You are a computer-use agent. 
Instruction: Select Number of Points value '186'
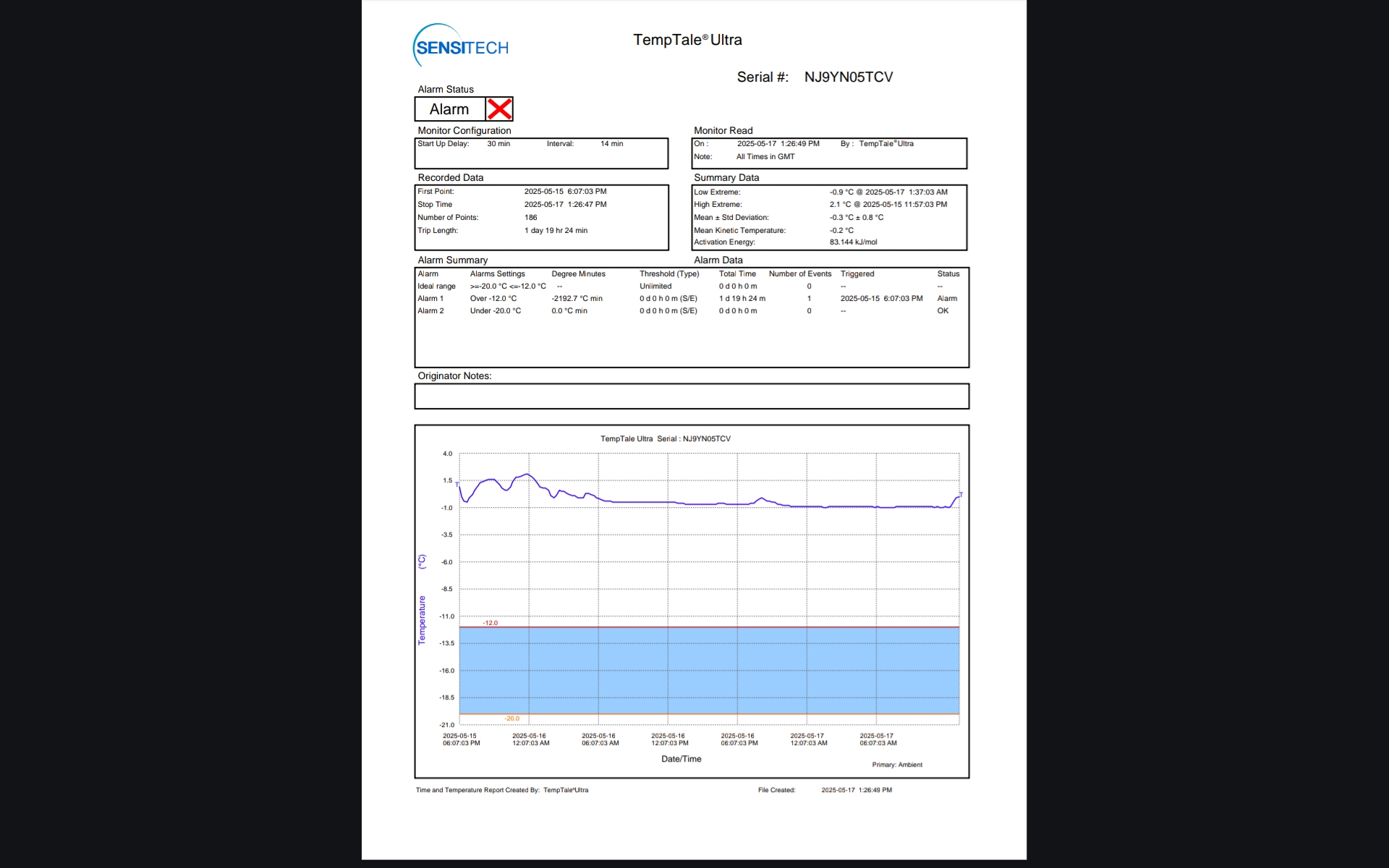[x=531, y=218]
